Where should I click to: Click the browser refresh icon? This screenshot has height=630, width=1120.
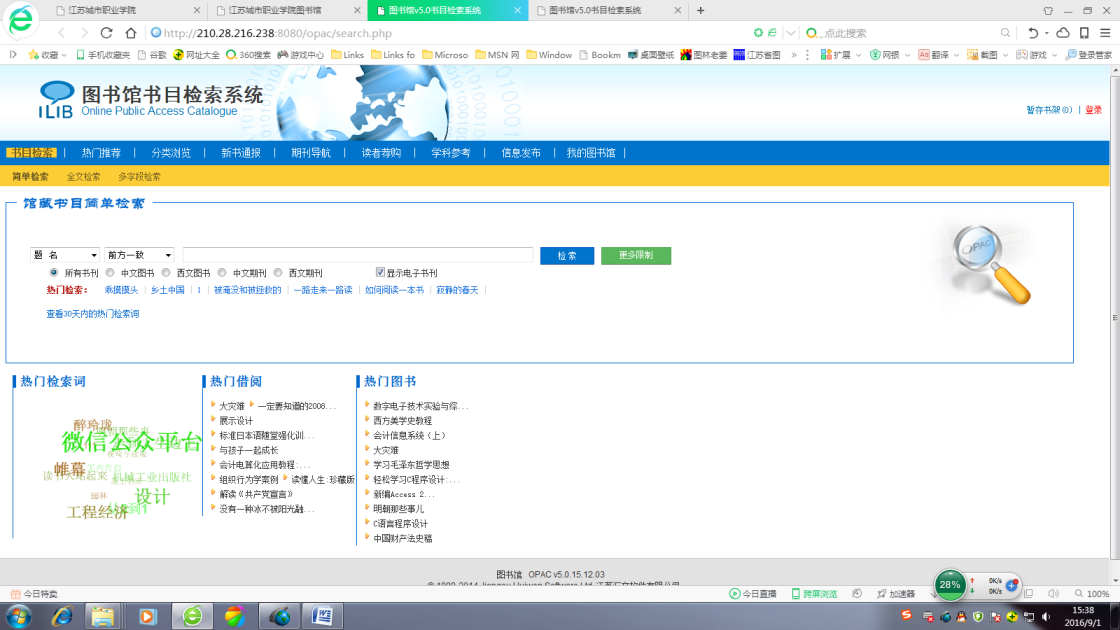click(106, 33)
